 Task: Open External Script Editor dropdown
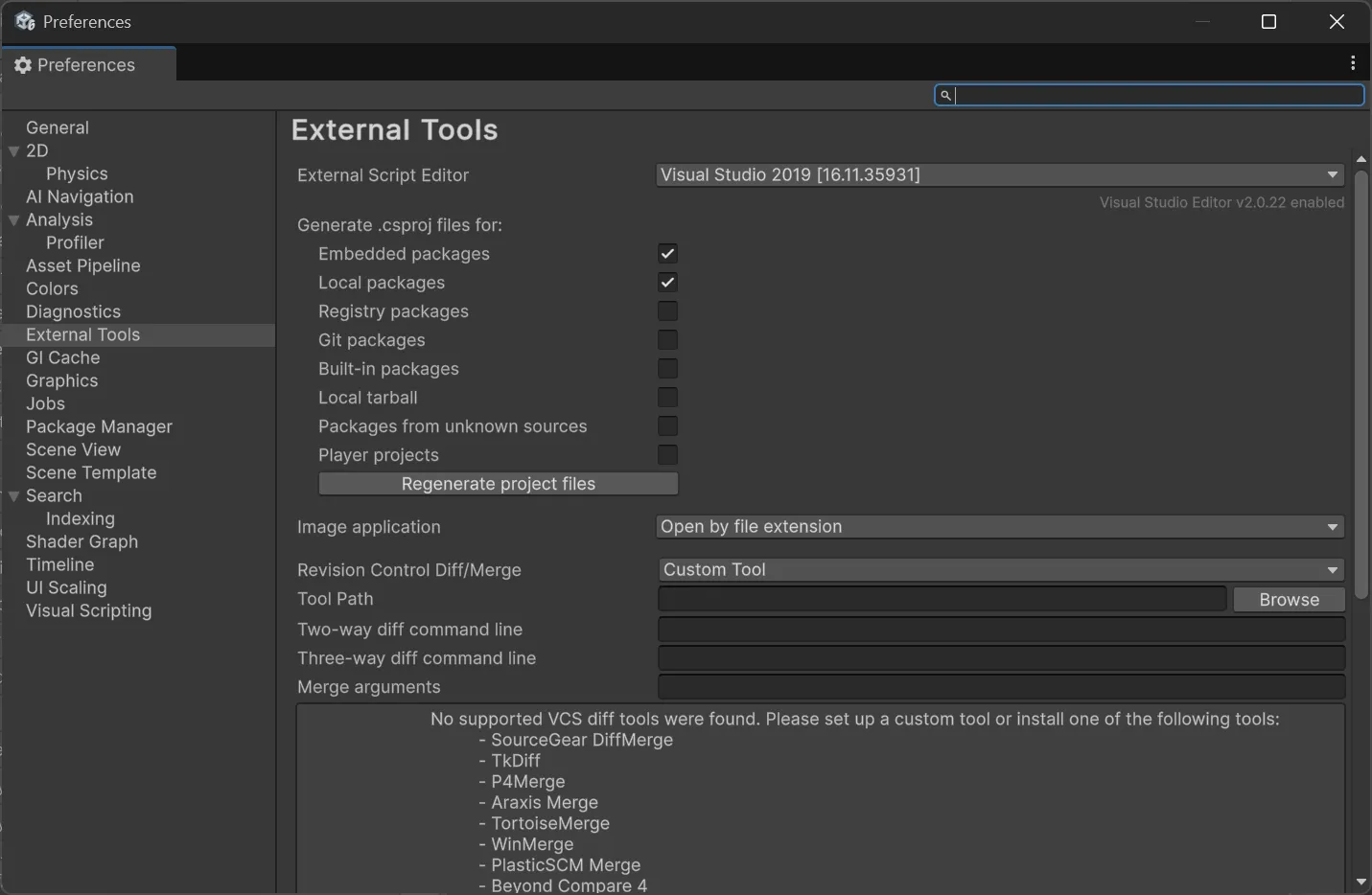pyautogui.click(x=1000, y=175)
